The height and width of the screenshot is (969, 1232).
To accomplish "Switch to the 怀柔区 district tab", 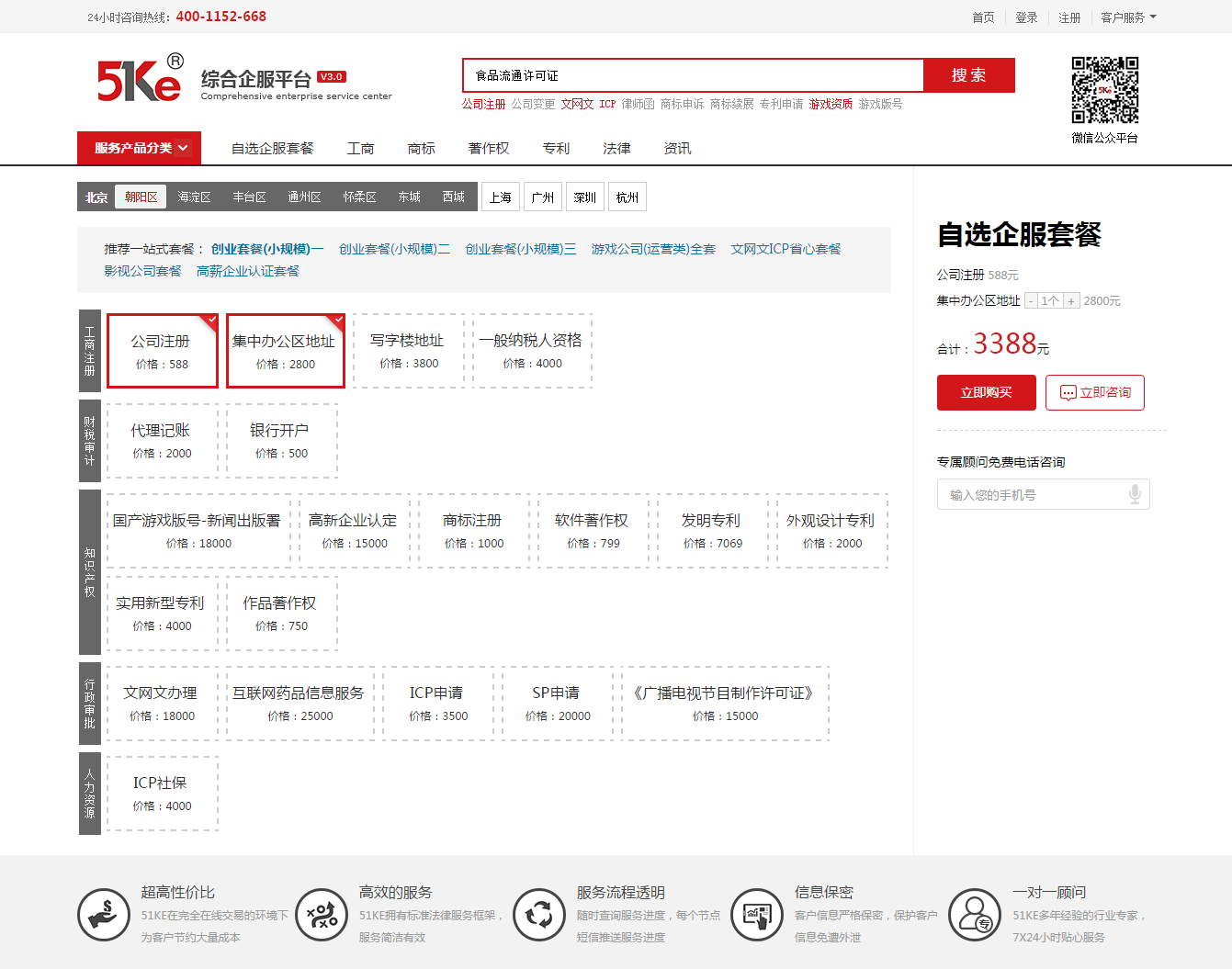I will point(359,197).
